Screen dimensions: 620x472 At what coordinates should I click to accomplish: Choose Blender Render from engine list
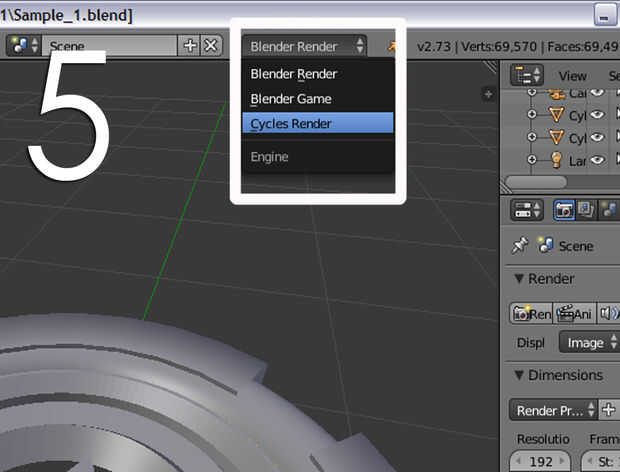pos(318,74)
